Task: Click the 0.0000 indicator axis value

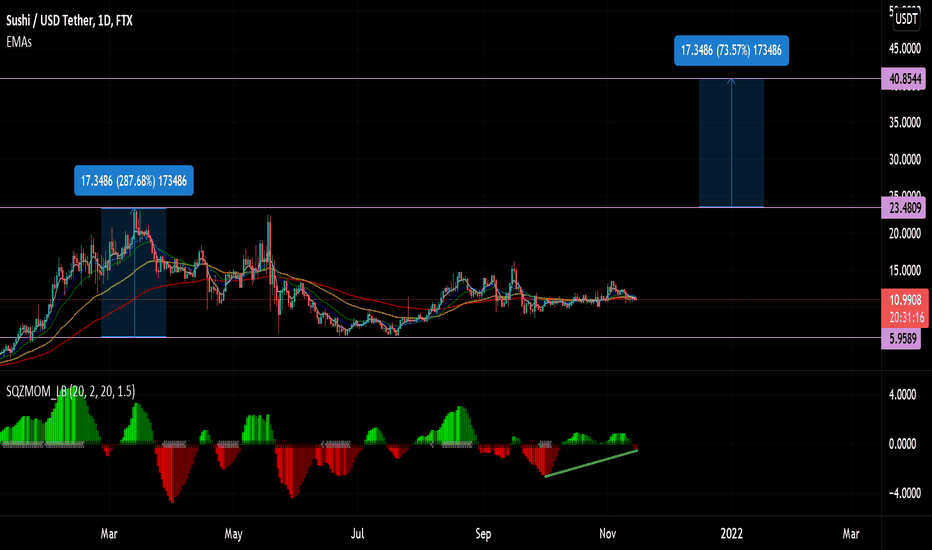Action: coord(902,444)
